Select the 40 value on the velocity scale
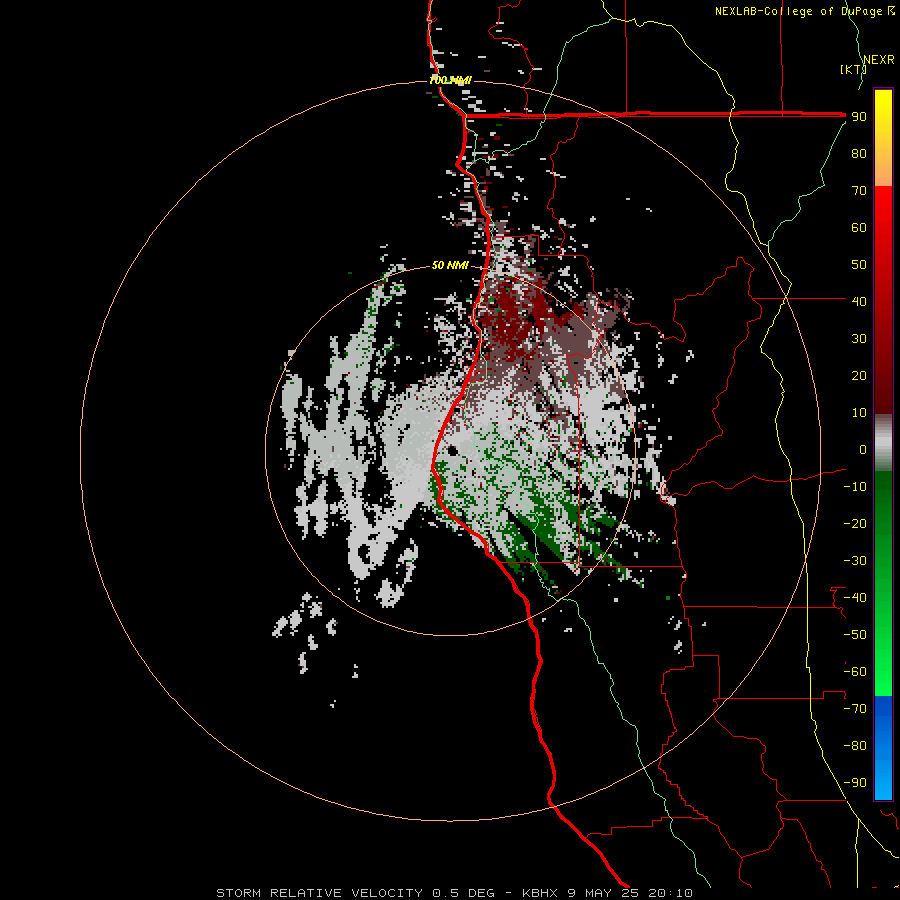900x900 pixels. tap(859, 301)
